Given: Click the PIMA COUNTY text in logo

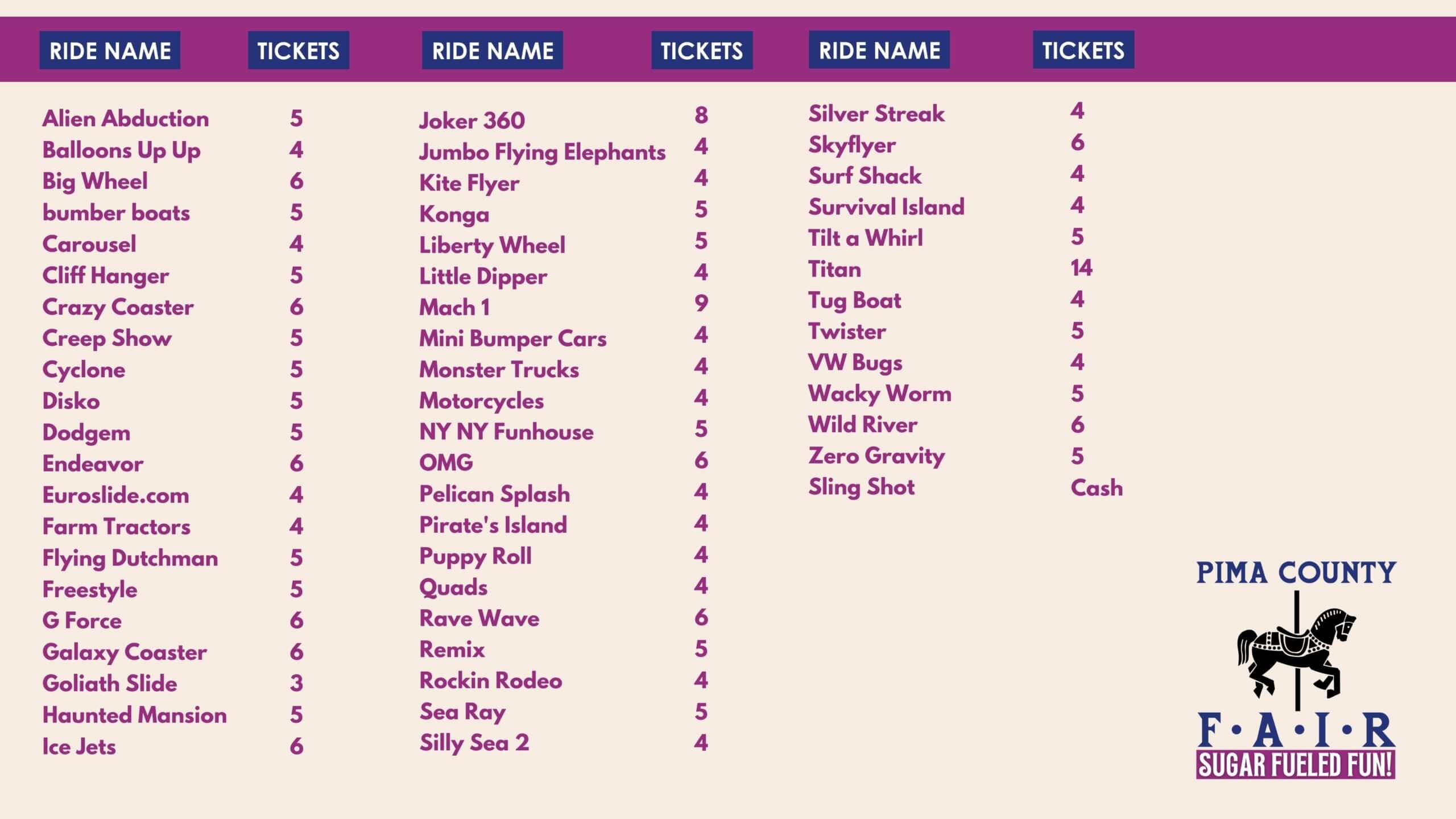Looking at the screenshot, I should [1296, 573].
